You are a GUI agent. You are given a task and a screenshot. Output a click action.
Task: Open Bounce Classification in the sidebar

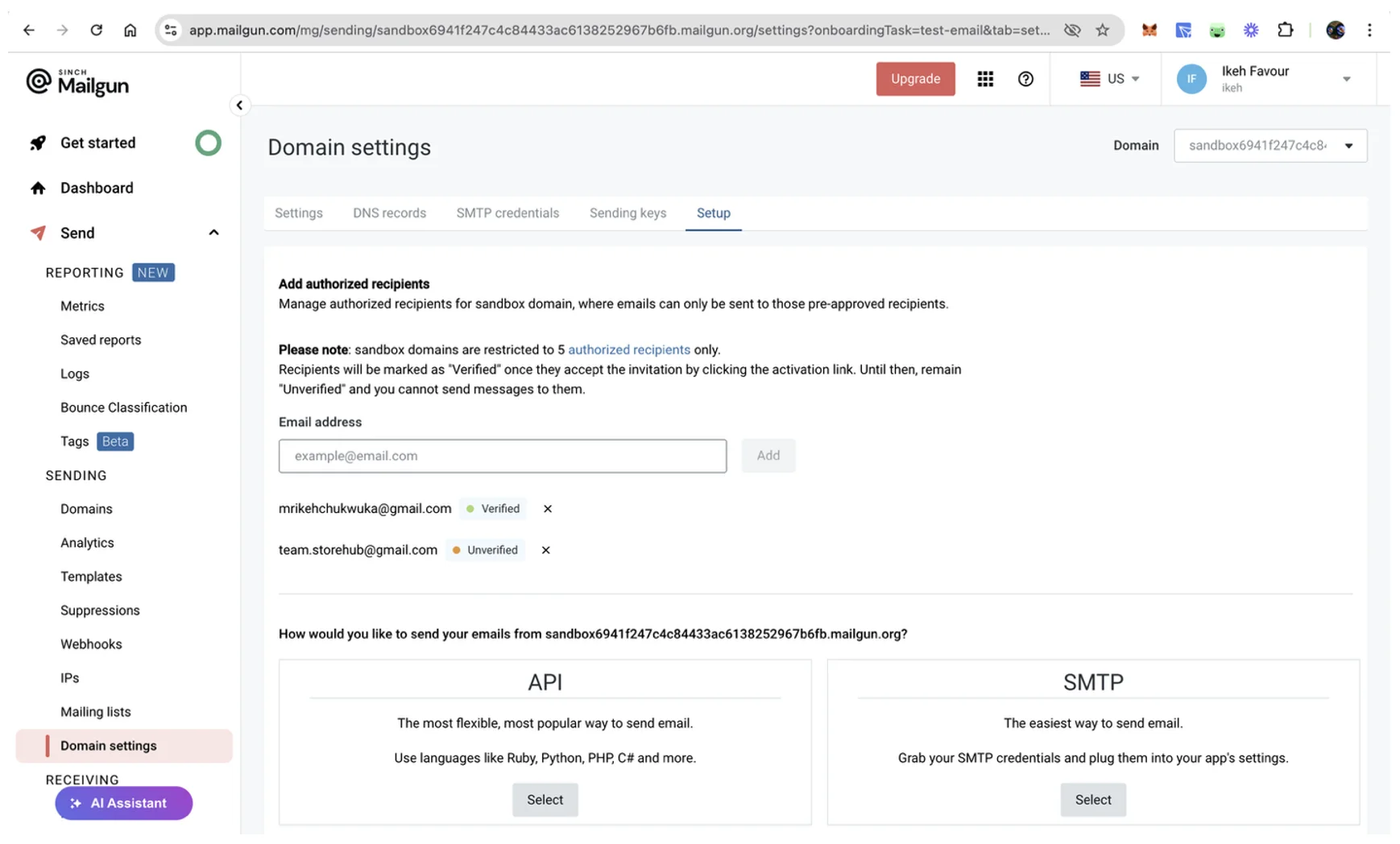point(123,408)
